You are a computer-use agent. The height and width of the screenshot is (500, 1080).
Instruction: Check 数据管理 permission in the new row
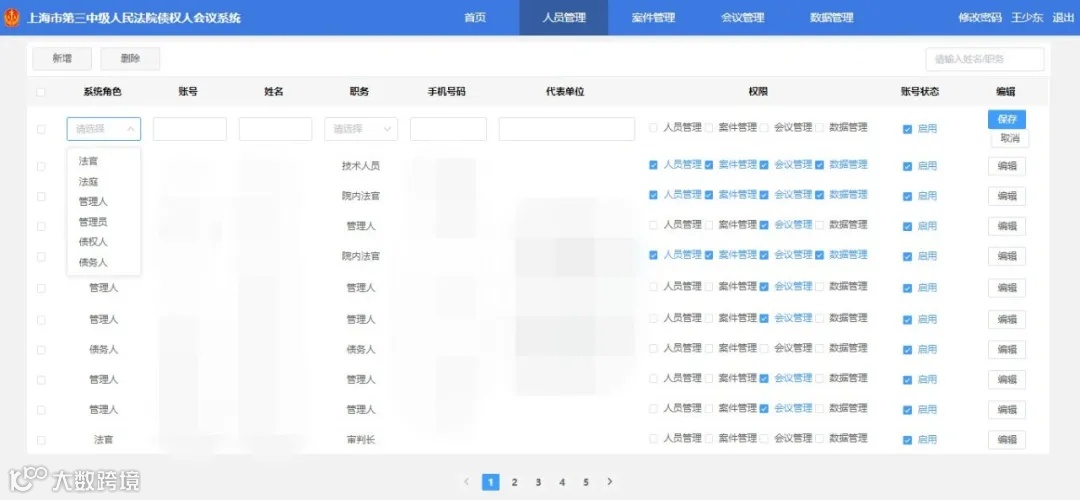pos(820,127)
